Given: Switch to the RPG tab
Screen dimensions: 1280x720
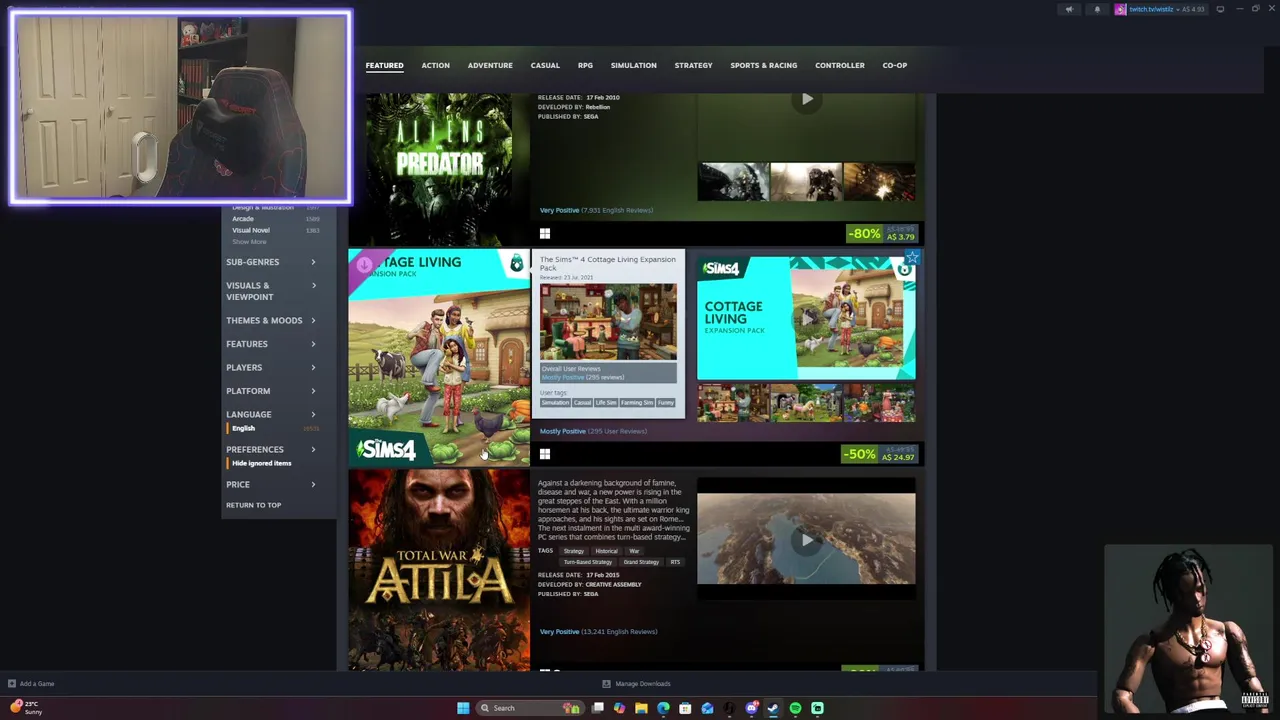Looking at the screenshot, I should click(585, 65).
